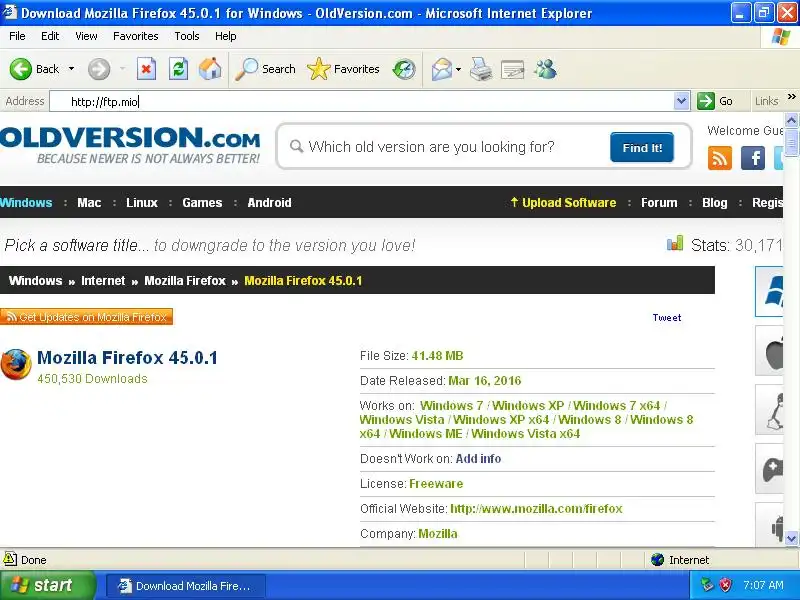800x600 pixels.
Task: Open the Blog link
Action: [x=715, y=203]
